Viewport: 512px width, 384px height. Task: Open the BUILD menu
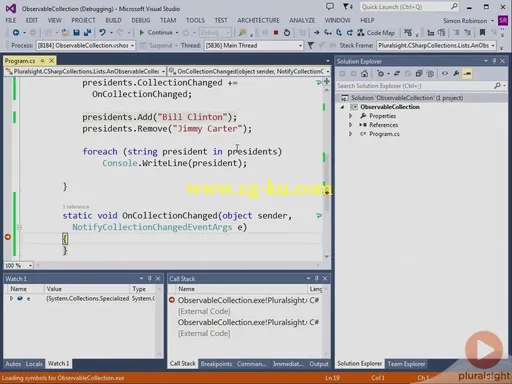tap(113, 20)
